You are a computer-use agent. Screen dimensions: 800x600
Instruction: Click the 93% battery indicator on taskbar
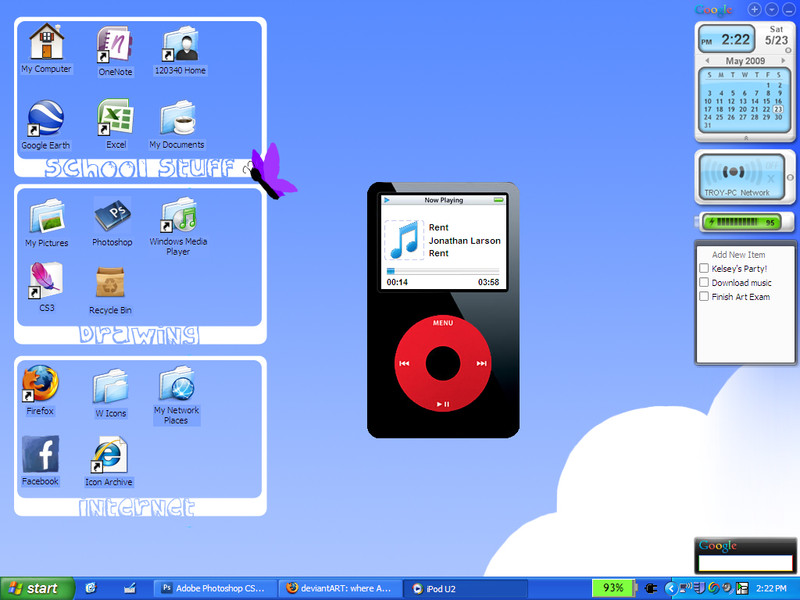click(613, 588)
